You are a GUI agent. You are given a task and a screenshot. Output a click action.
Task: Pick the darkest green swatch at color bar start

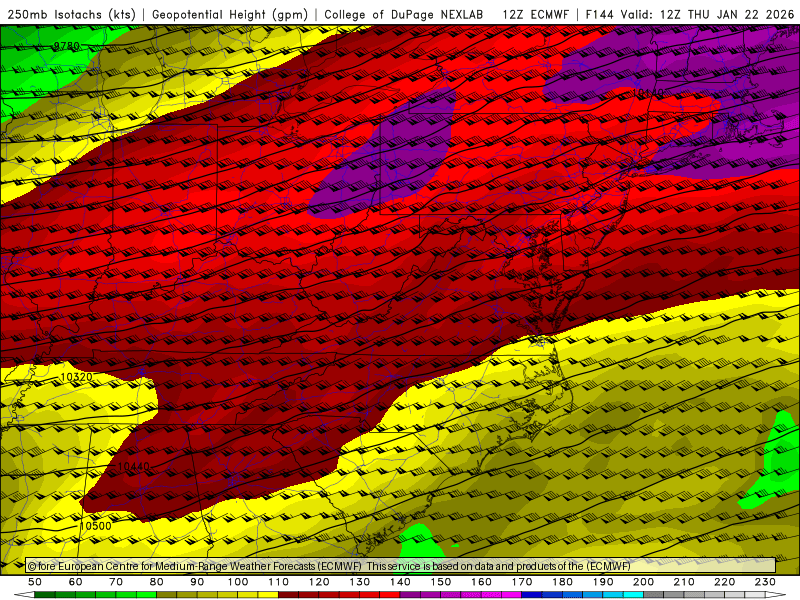[45, 595]
